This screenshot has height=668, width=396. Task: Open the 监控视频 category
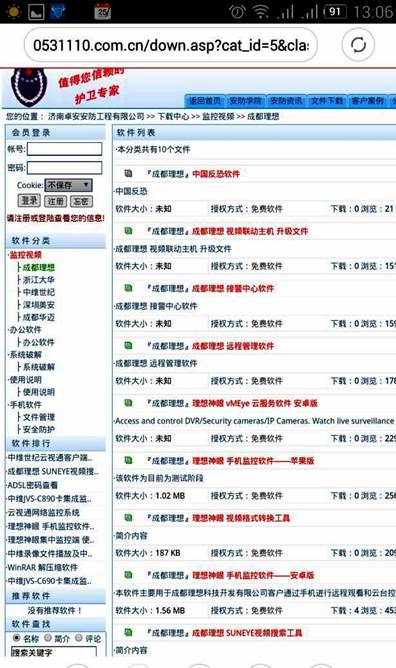(26, 255)
